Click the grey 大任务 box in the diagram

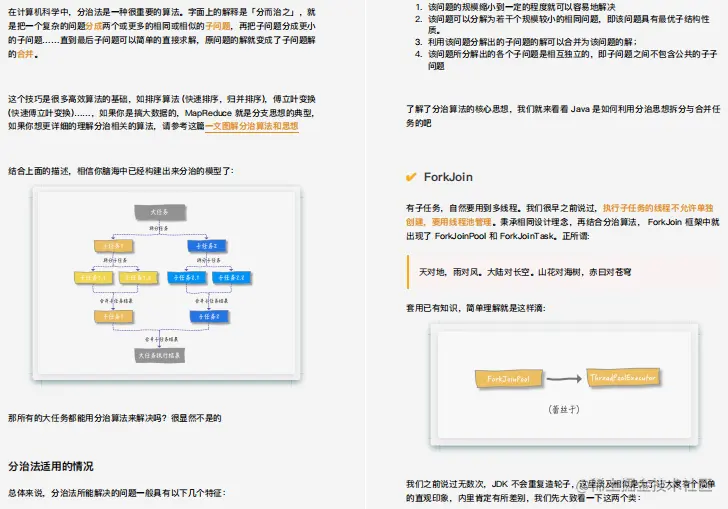160,212
